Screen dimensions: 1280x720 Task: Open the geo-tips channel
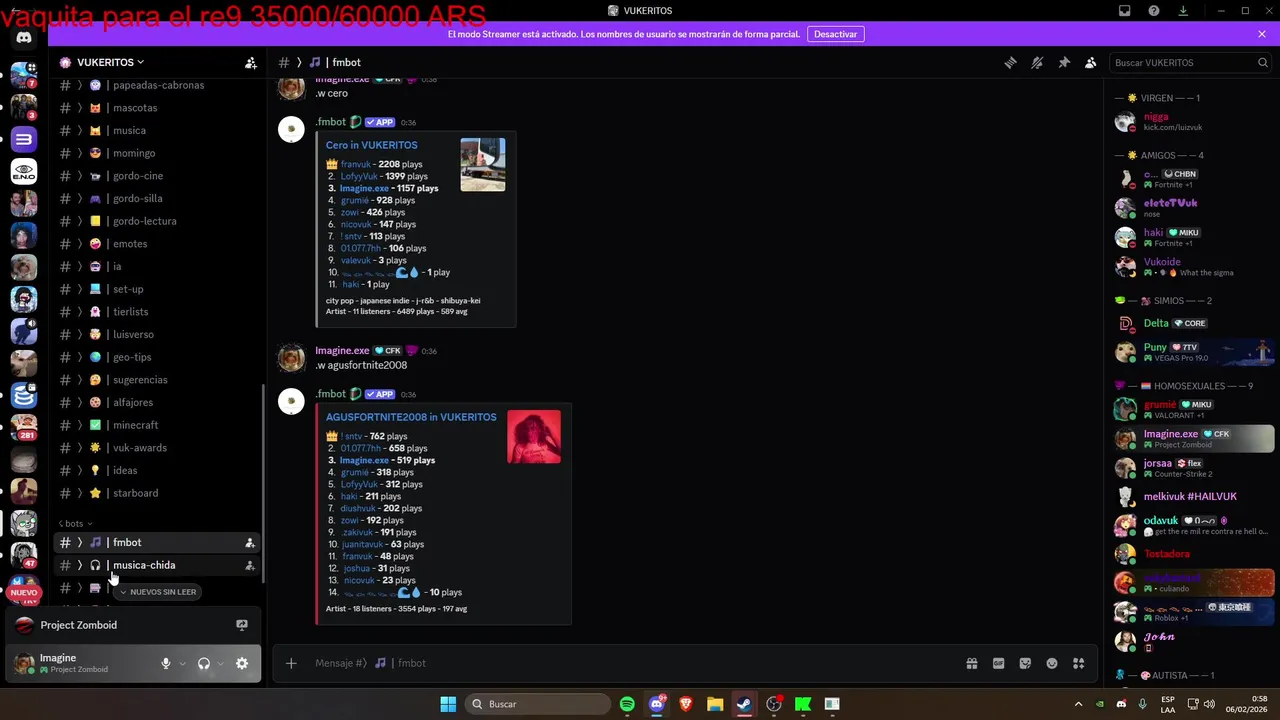158,357
